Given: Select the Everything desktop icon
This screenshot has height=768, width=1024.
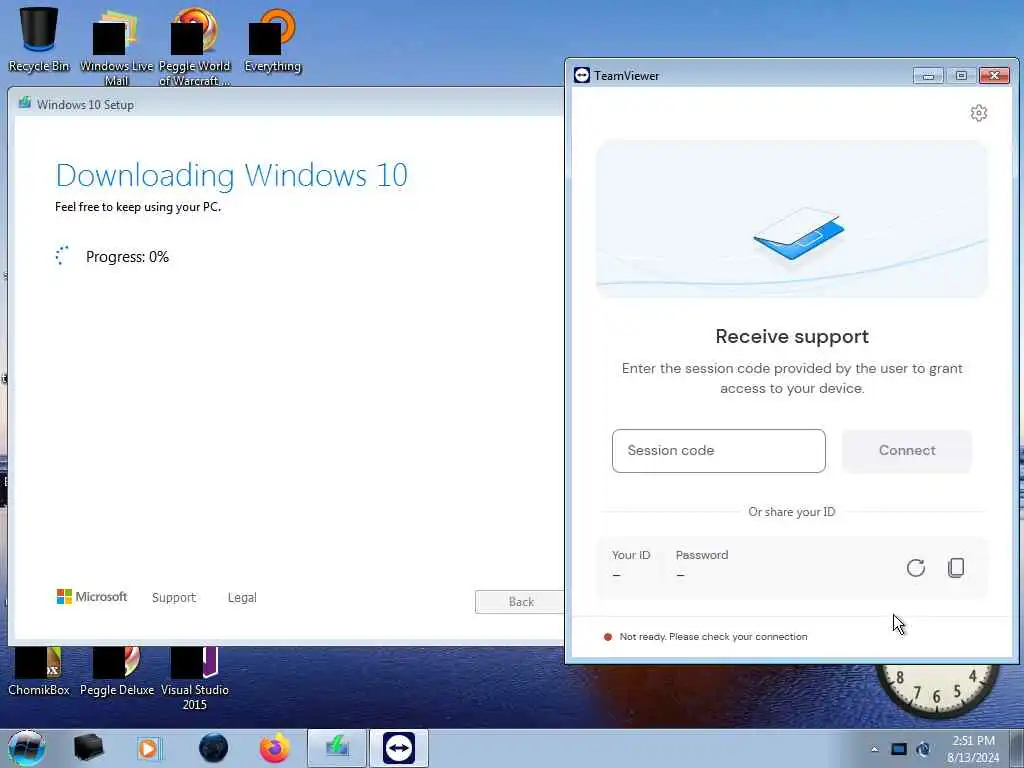Looking at the screenshot, I should [x=272, y=40].
